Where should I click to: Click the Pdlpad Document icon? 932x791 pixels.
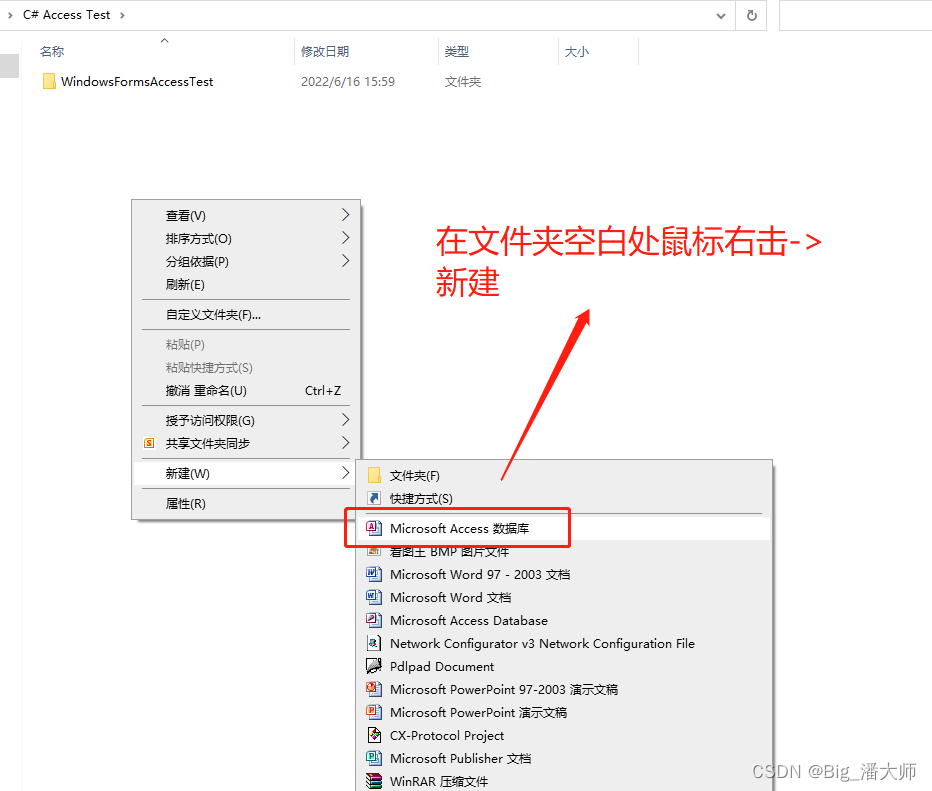[x=374, y=666]
